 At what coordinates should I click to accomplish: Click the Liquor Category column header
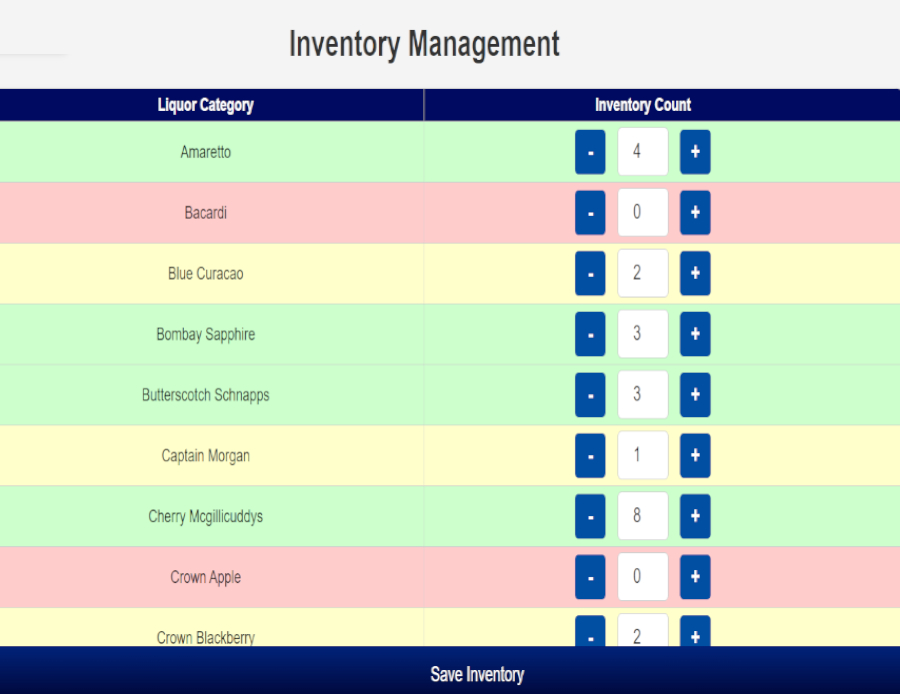206,105
